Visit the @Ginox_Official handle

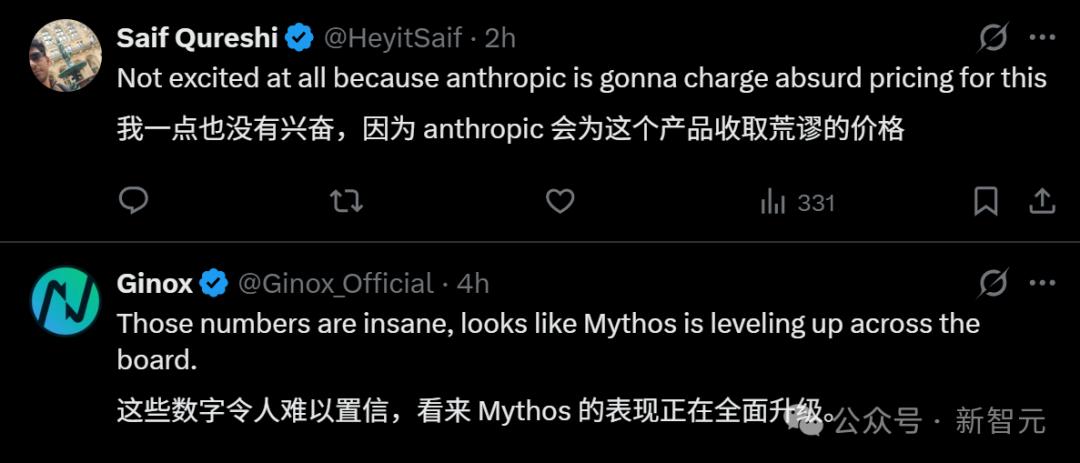pyautogui.click(x=336, y=284)
